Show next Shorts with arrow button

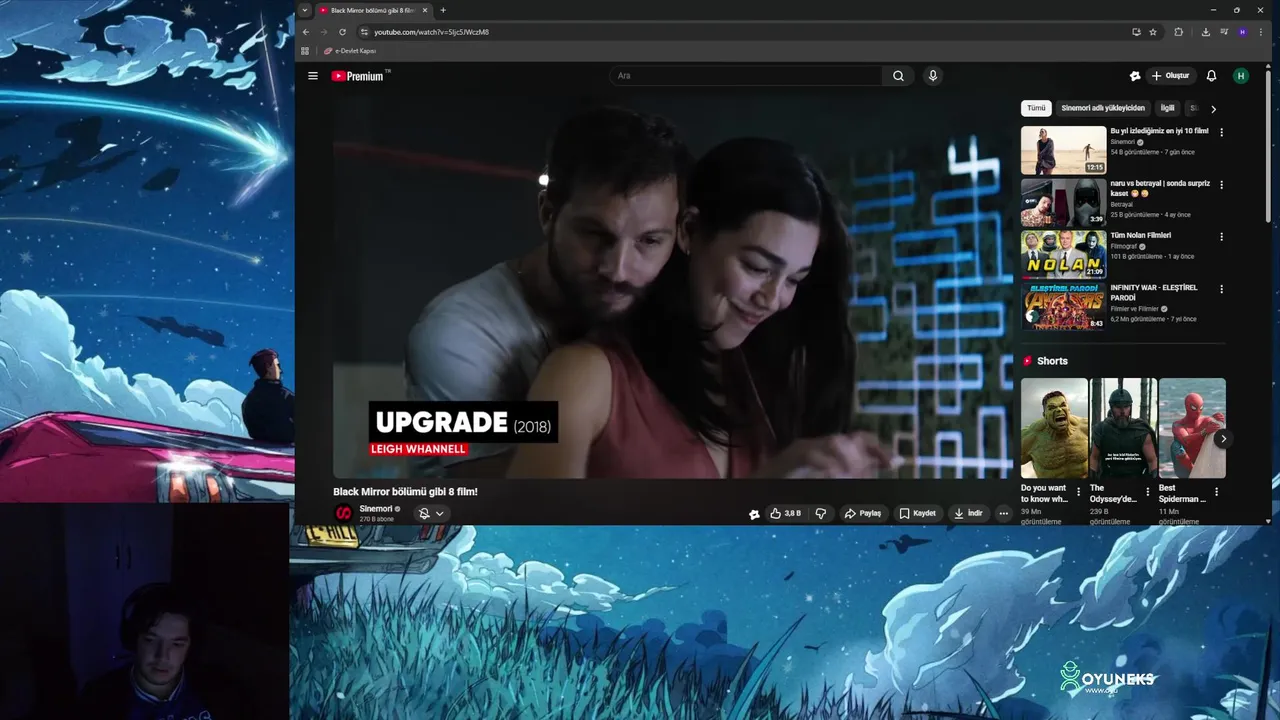click(x=1223, y=438)
